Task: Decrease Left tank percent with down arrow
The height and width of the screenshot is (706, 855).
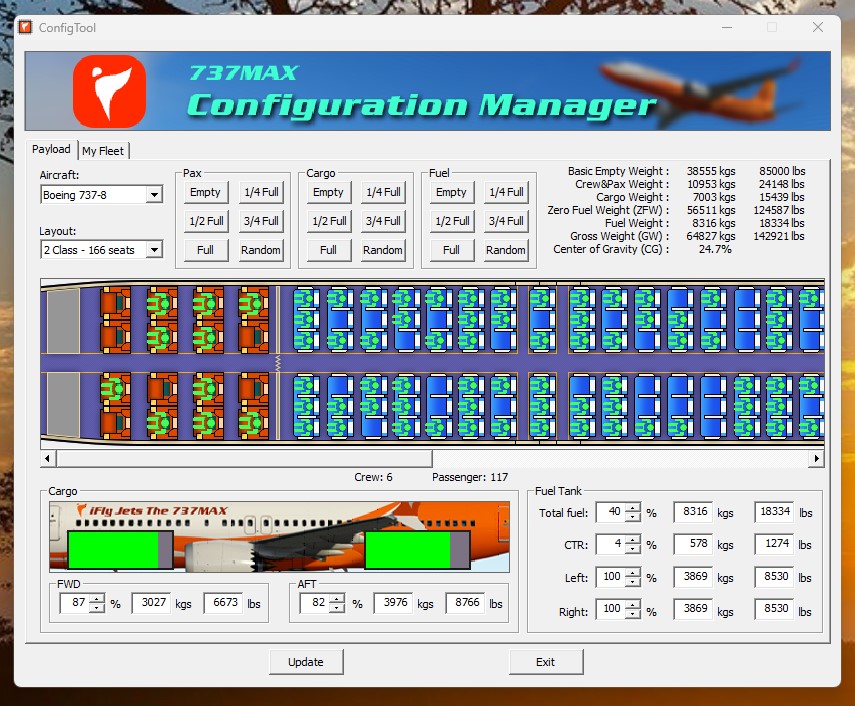Action: pyautogui.click(x=633, y=581)
